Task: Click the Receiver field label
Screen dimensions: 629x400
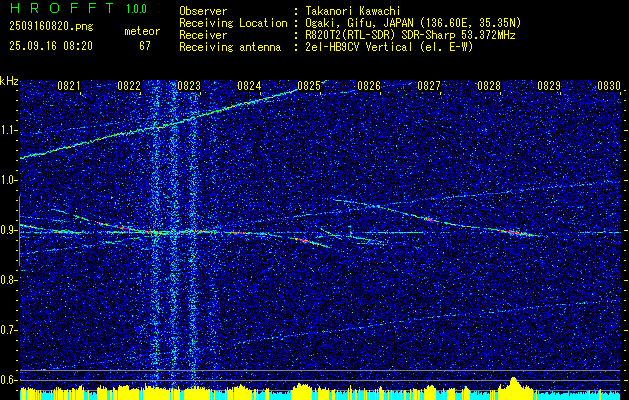Action: tap(203, 35)
